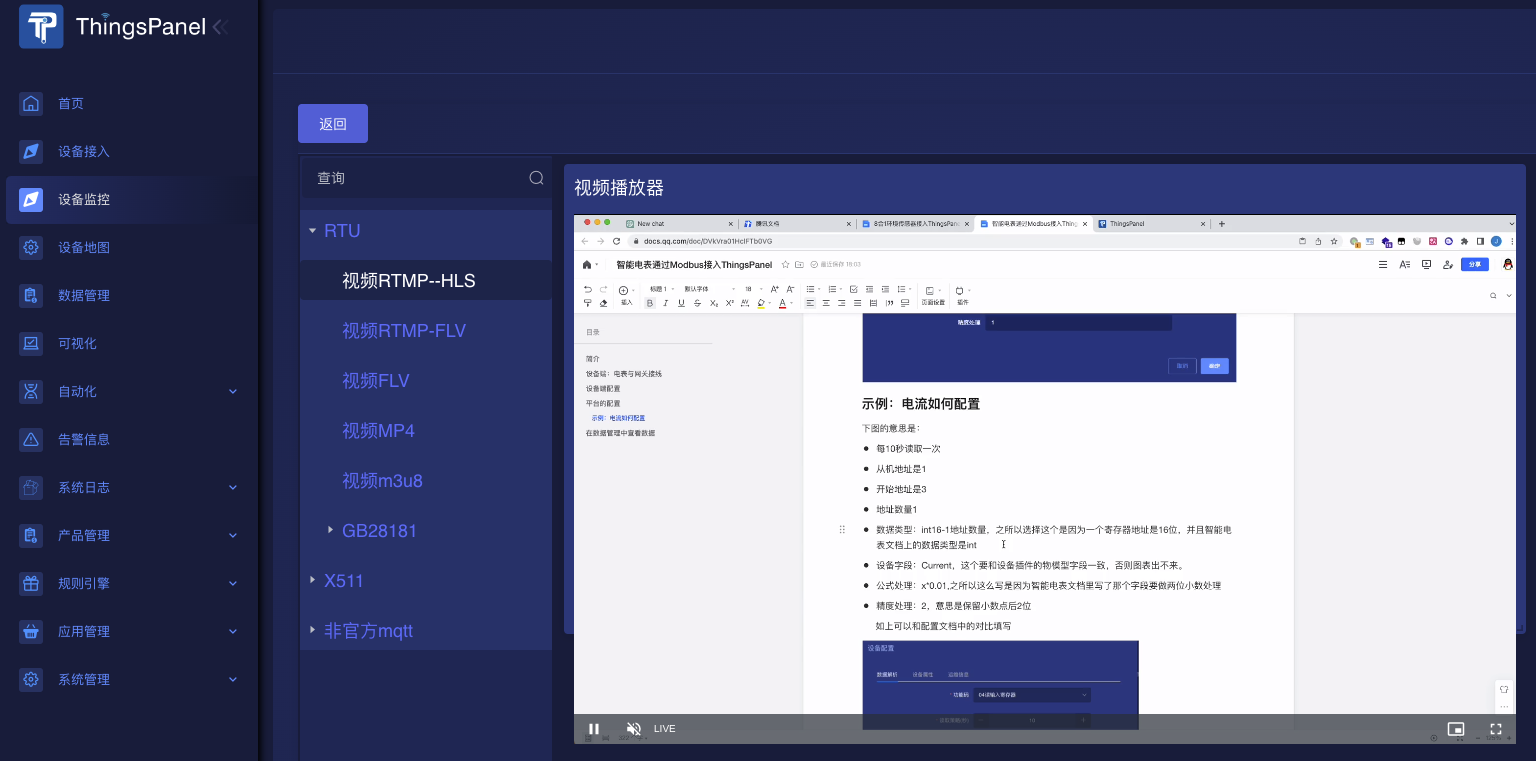Click the 返回 back button
This screenshot has height=761, width=1536.
(x=332, y=123)
